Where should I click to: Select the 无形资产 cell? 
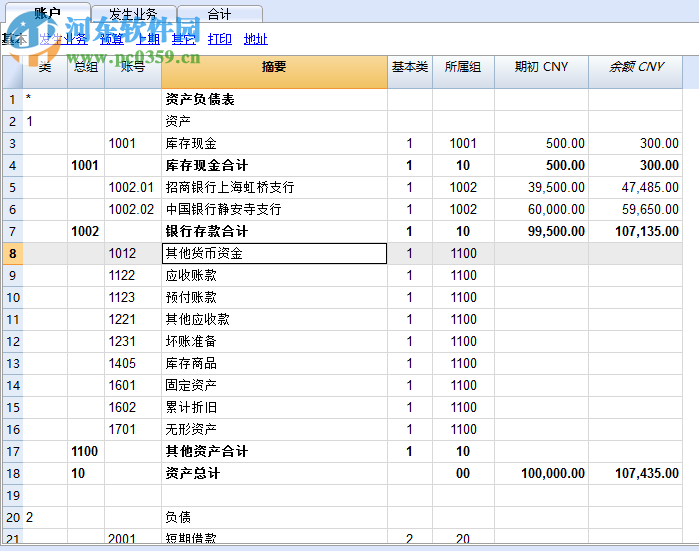pos(274,429)
